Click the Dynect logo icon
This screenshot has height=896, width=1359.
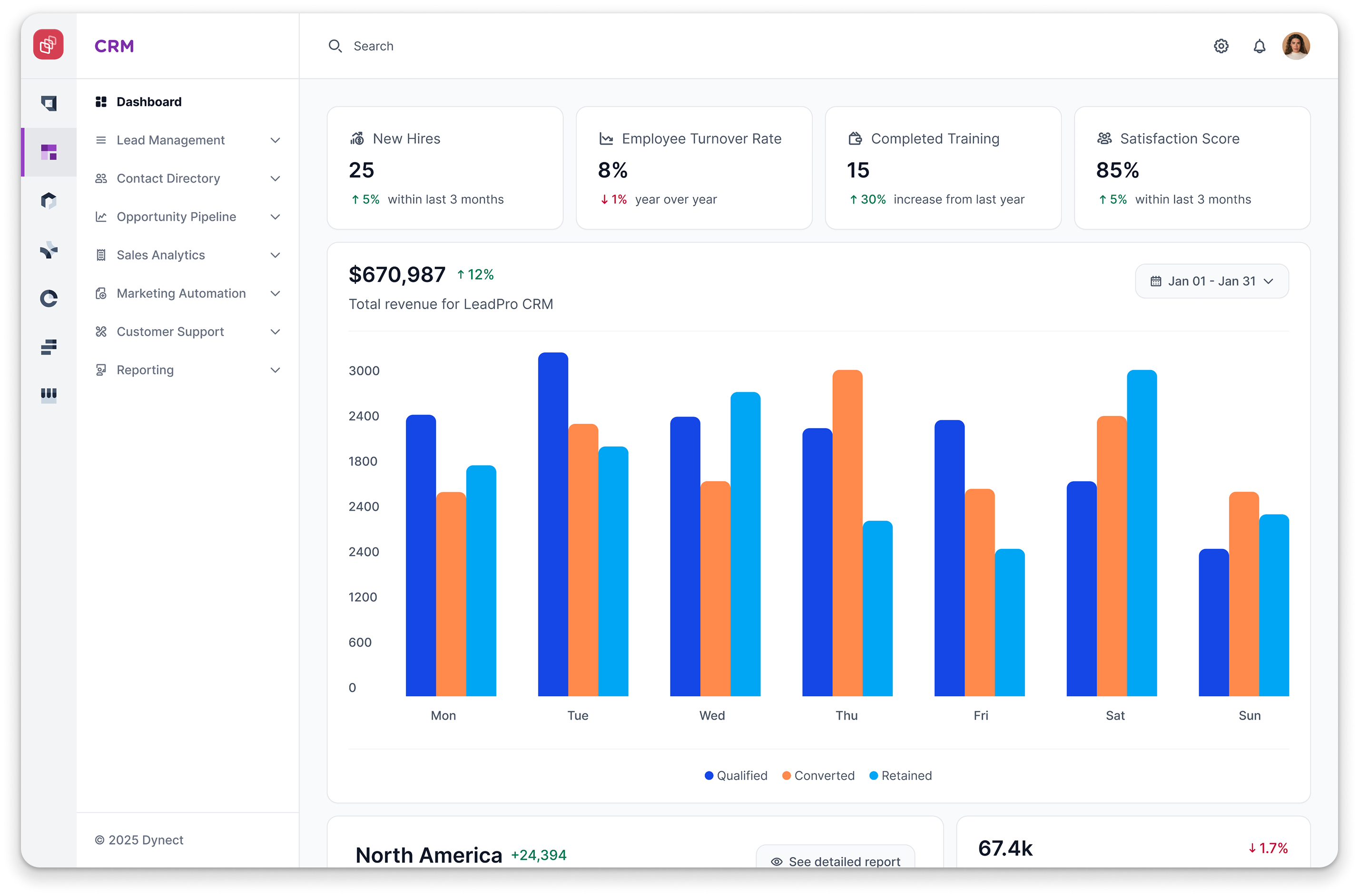[x=49, y=45]
